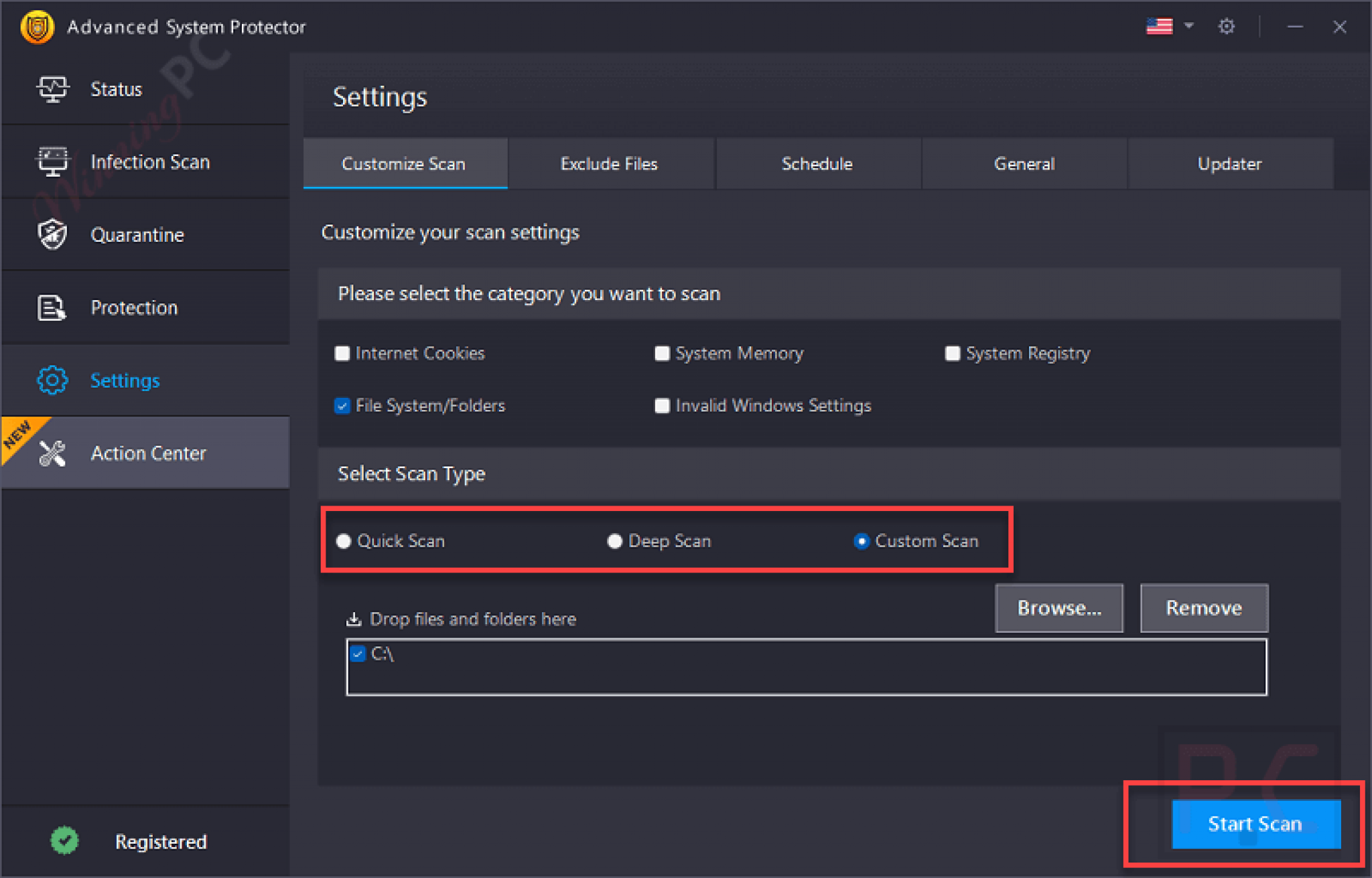Screen dimensions: 1372x878
Task: Switch to the Customize Scan tab
Action: click(405, 163)
